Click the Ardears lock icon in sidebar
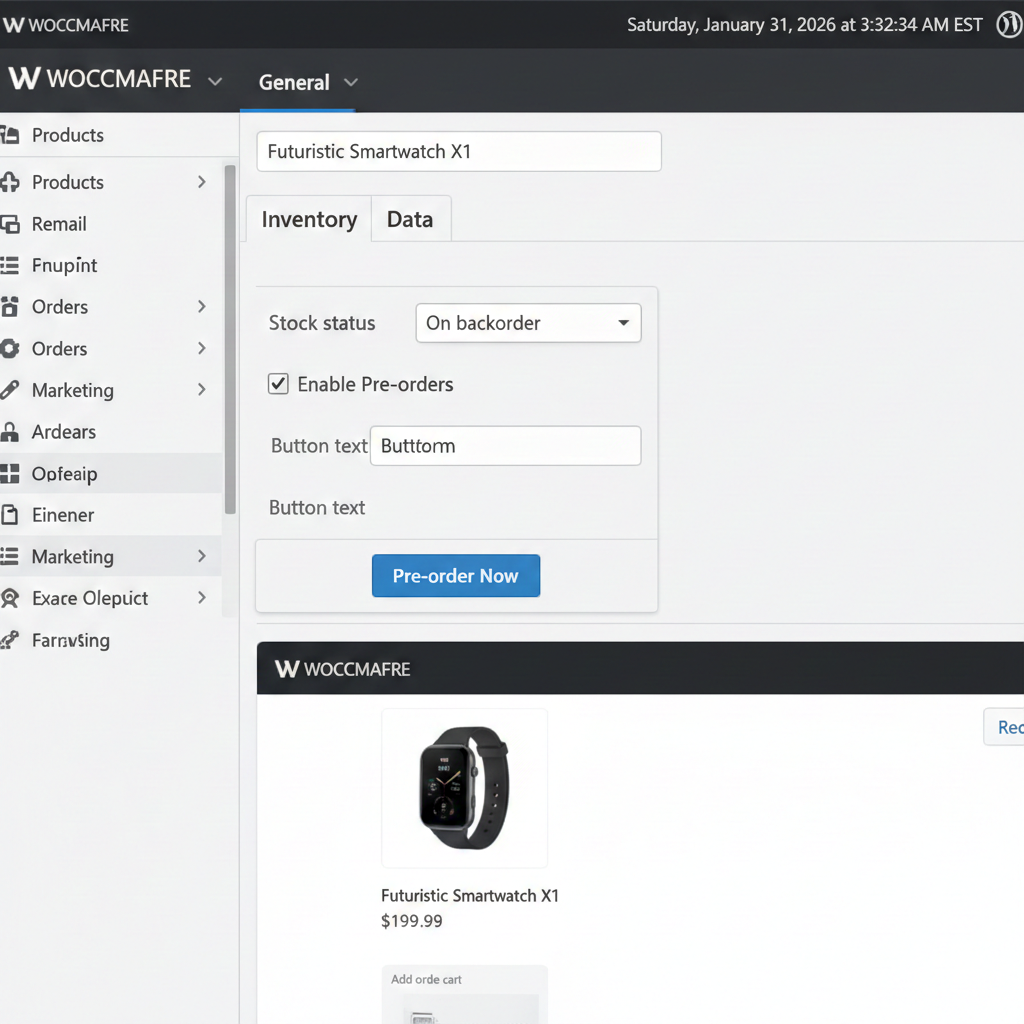The width and height of the screenshot is (1024, 1024). 10,432
